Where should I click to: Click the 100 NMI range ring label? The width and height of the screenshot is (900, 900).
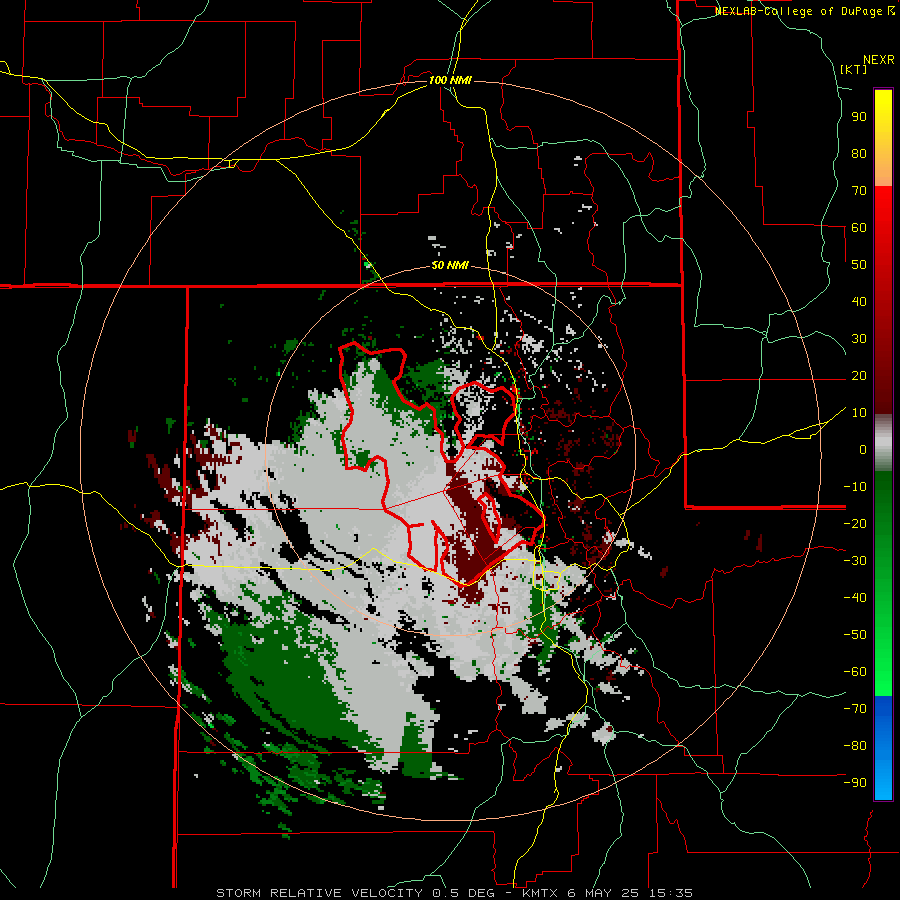tap(450, 80)
